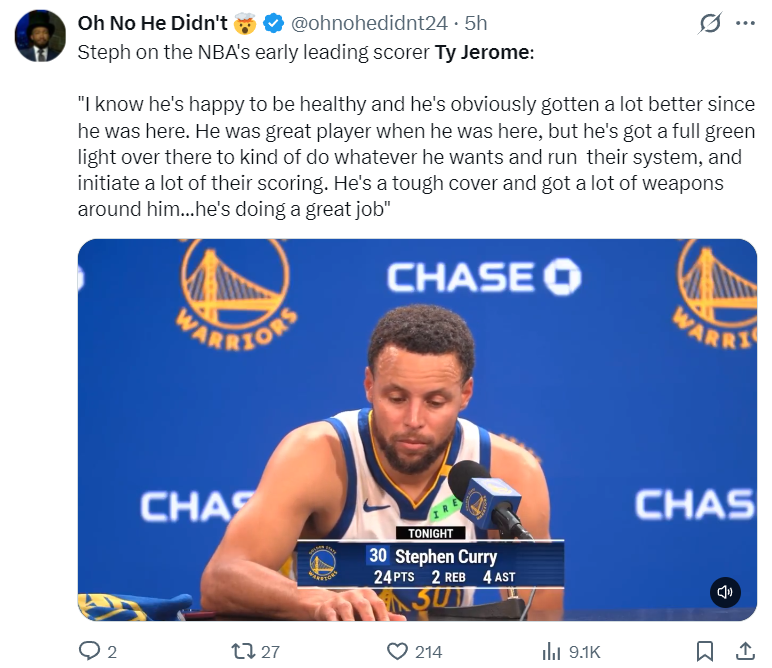This screenshot has height=668, width=772.
Task: Click the 27 reposts count
Action: click(x=270, y=652)
